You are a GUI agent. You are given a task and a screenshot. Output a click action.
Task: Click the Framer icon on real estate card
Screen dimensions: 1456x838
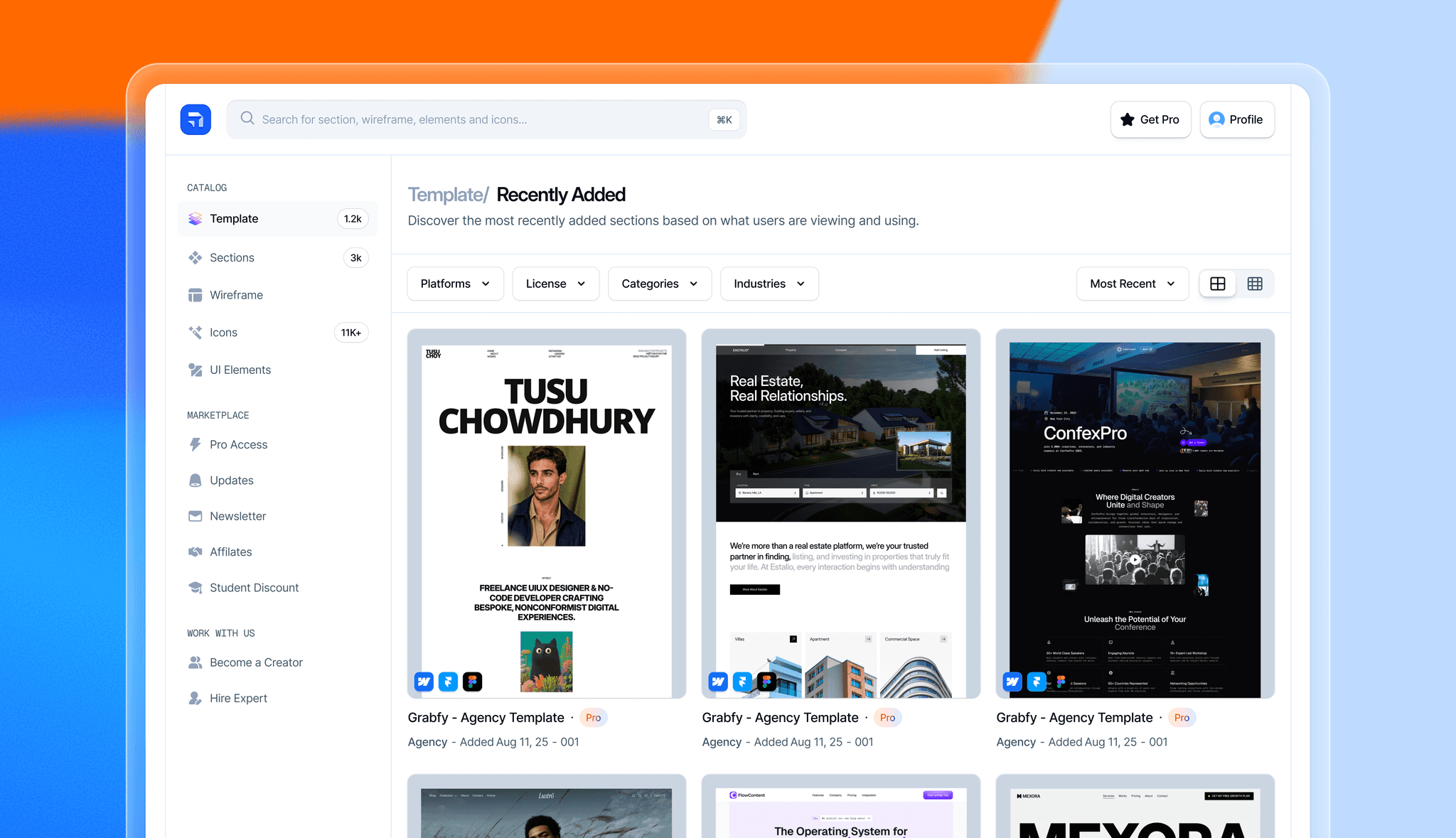coord(742,682)
